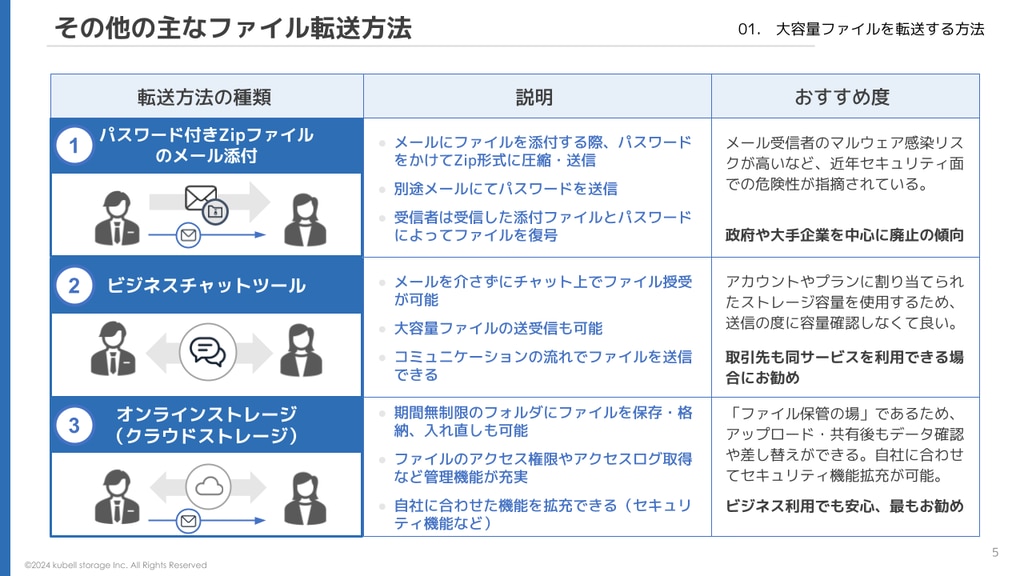Screen dimensions: 1024x576
Task: Select the chat bubble icon in row 2
Action: (x=208, y=352)
